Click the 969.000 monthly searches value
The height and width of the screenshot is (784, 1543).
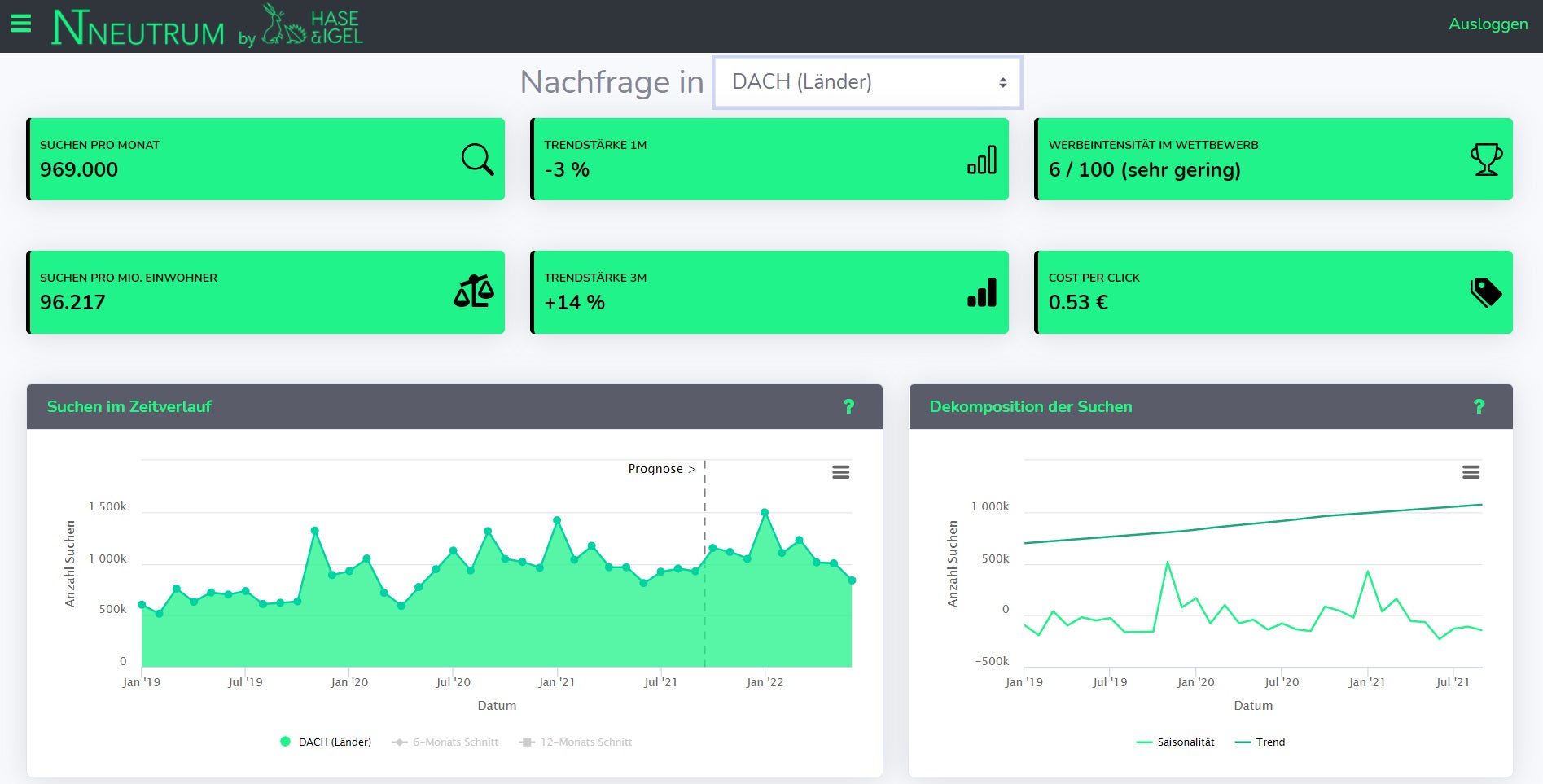[x=79, y=169]
